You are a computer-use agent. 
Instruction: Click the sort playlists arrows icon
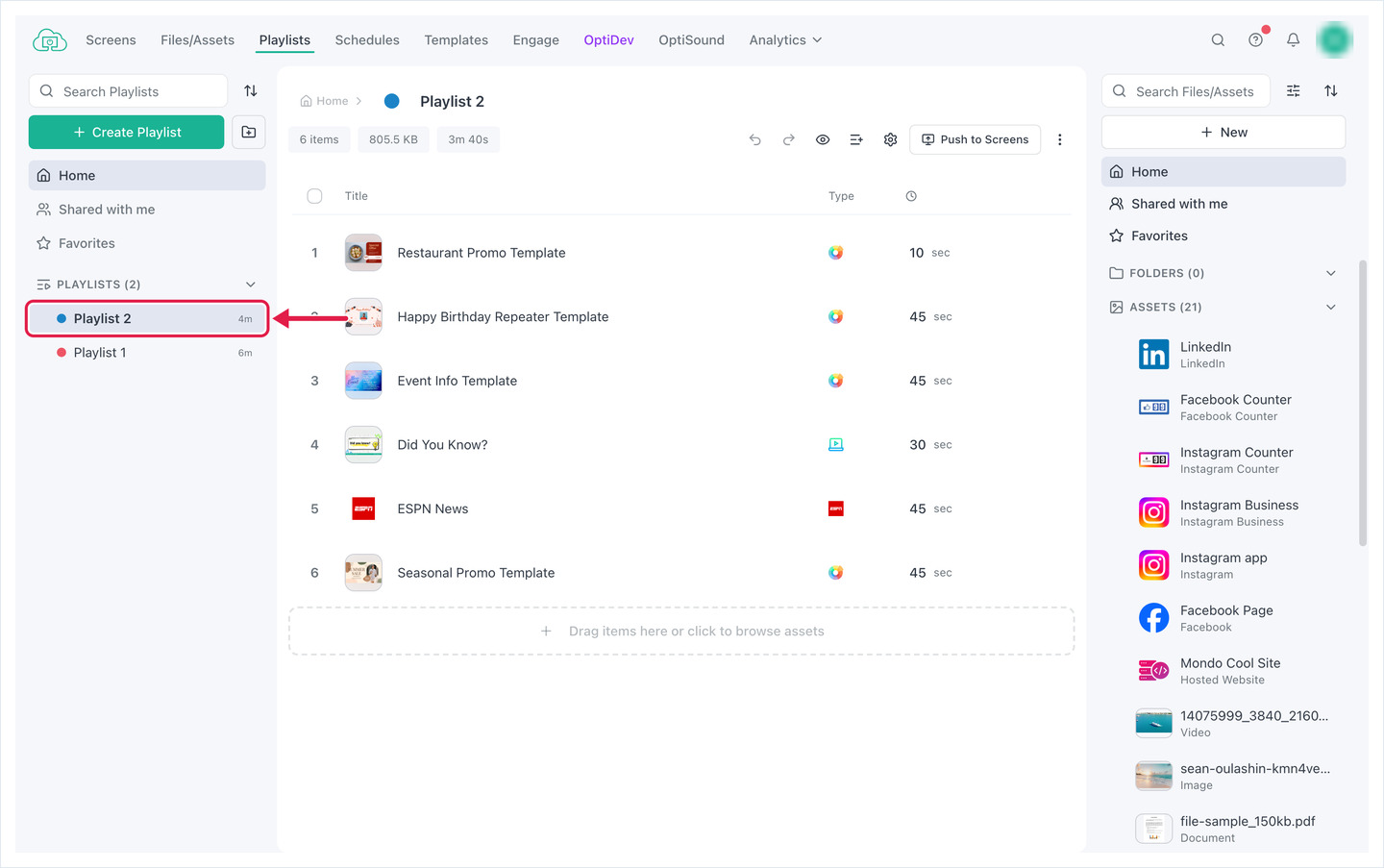point(251,91)
